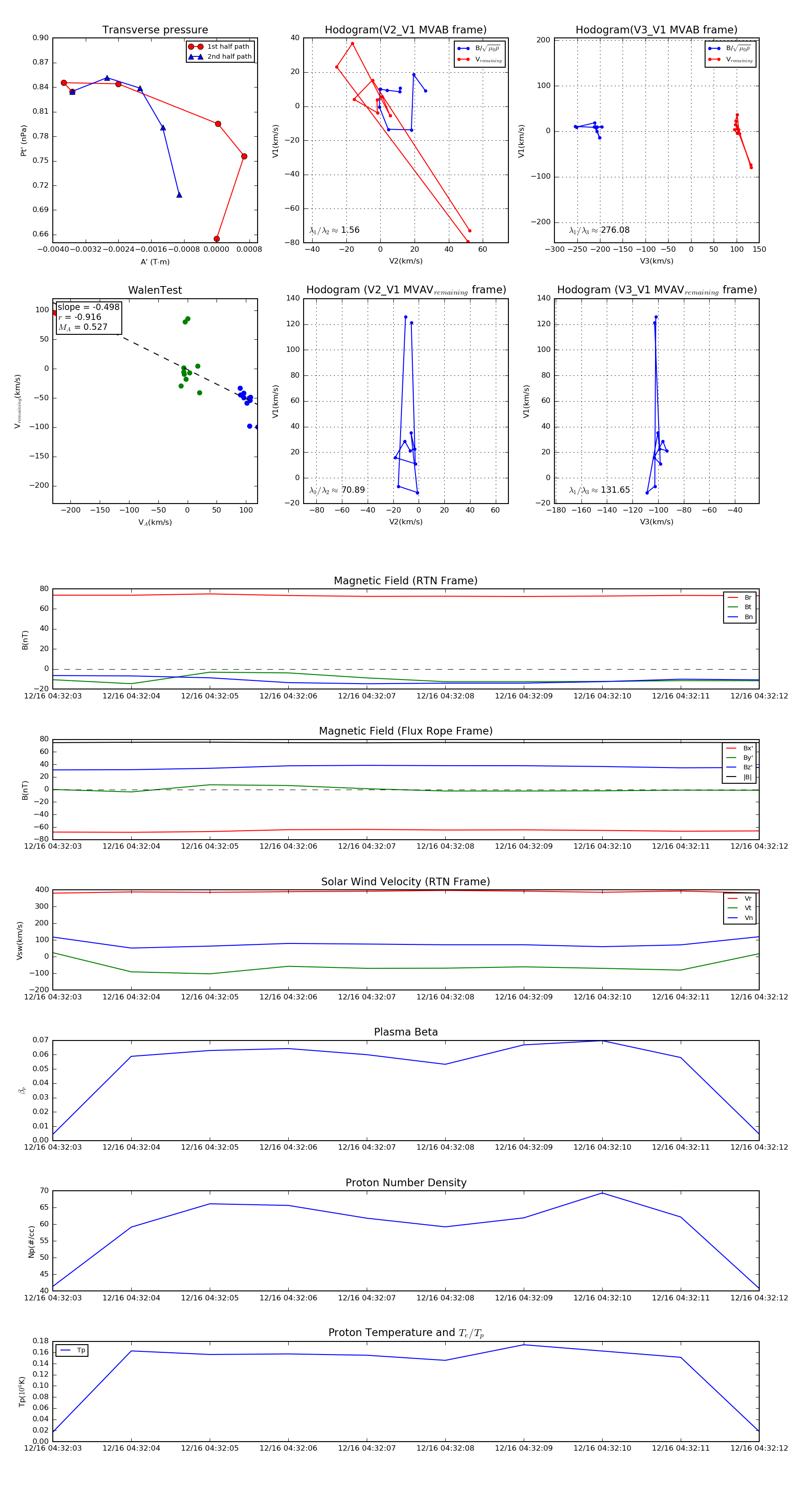
Task: Select the "Vt" legend label
Action: pos(748,908)
